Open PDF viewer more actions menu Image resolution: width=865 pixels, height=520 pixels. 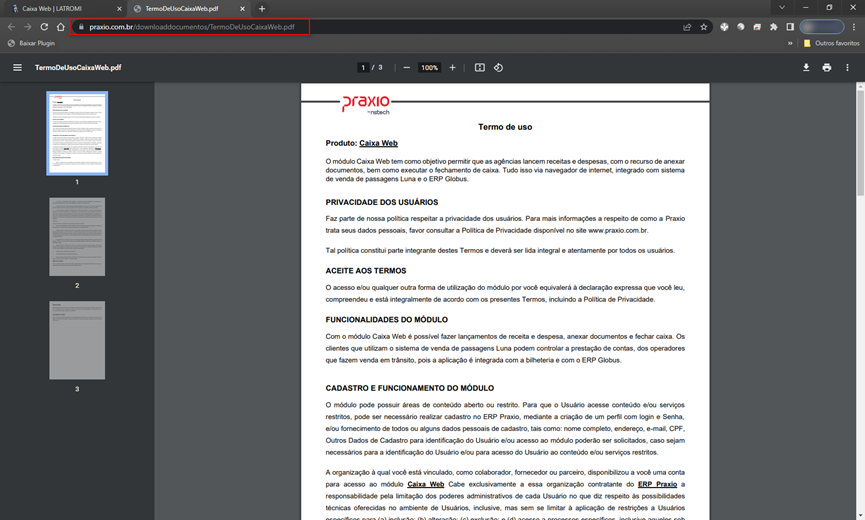coord(847,67)
